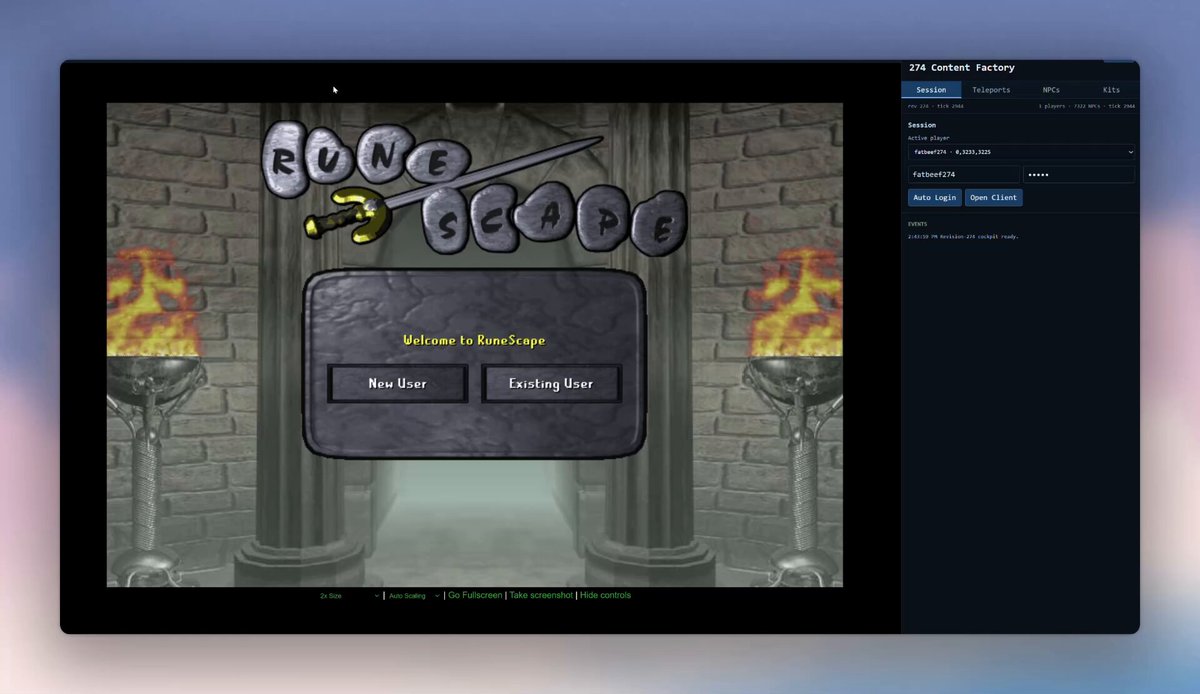1200x694 pixels.
Task: Click the Go Fullscreen link
Action: coord(475,595)
